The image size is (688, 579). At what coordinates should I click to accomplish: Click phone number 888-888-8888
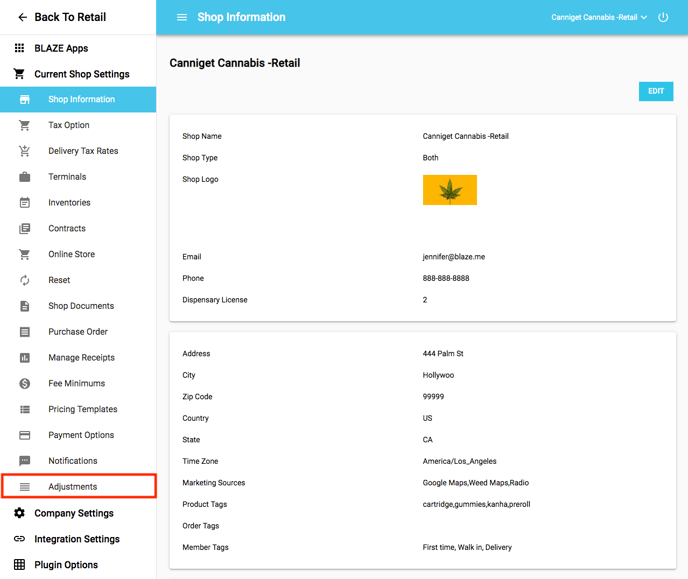pyautogui.click(x=446, y=278)
